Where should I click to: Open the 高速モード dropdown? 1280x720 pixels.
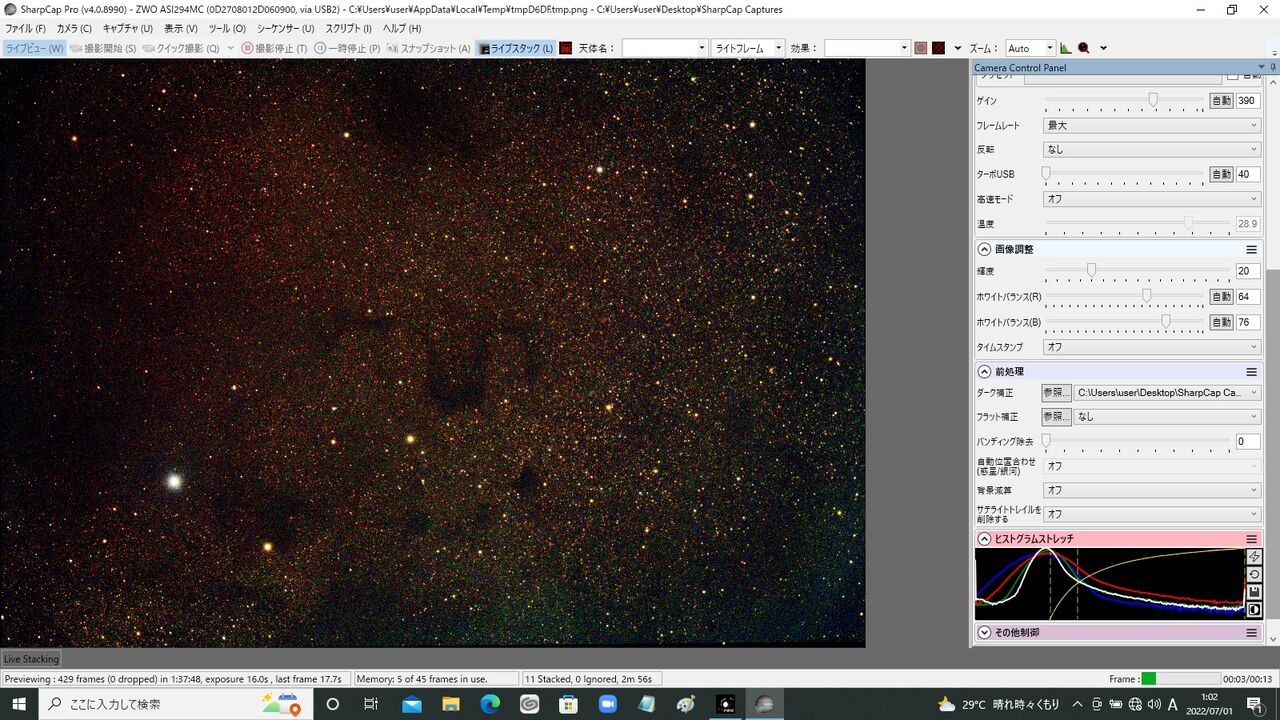1152,199
